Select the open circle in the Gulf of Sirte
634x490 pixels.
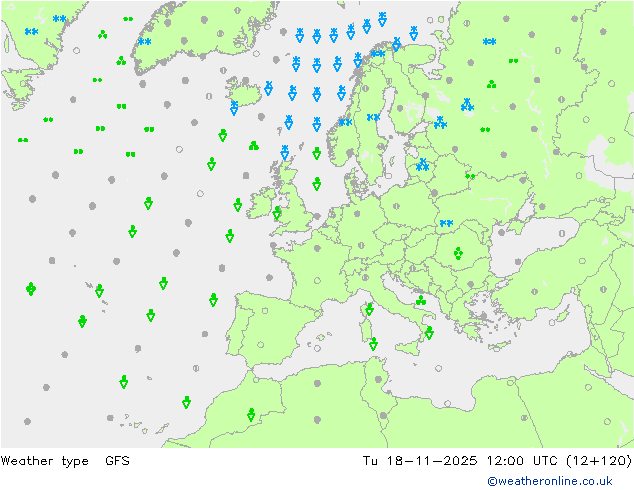447,403
